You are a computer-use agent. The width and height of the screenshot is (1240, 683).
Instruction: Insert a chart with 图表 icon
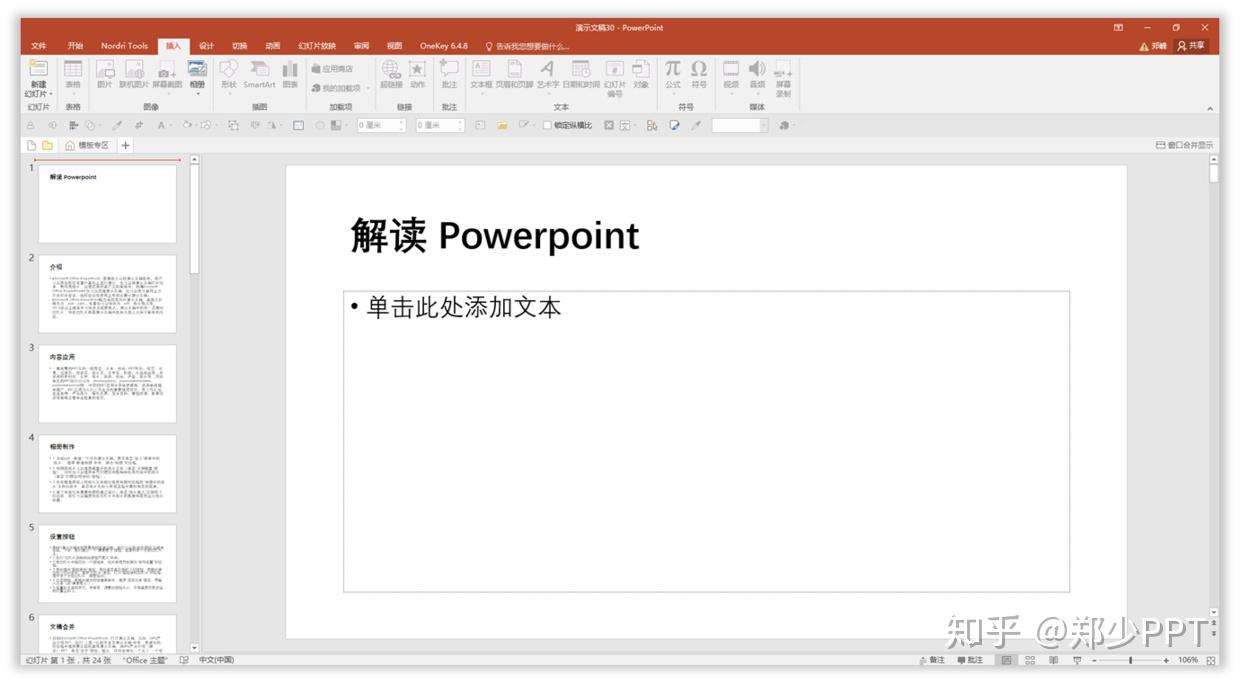tap(290, 69)
